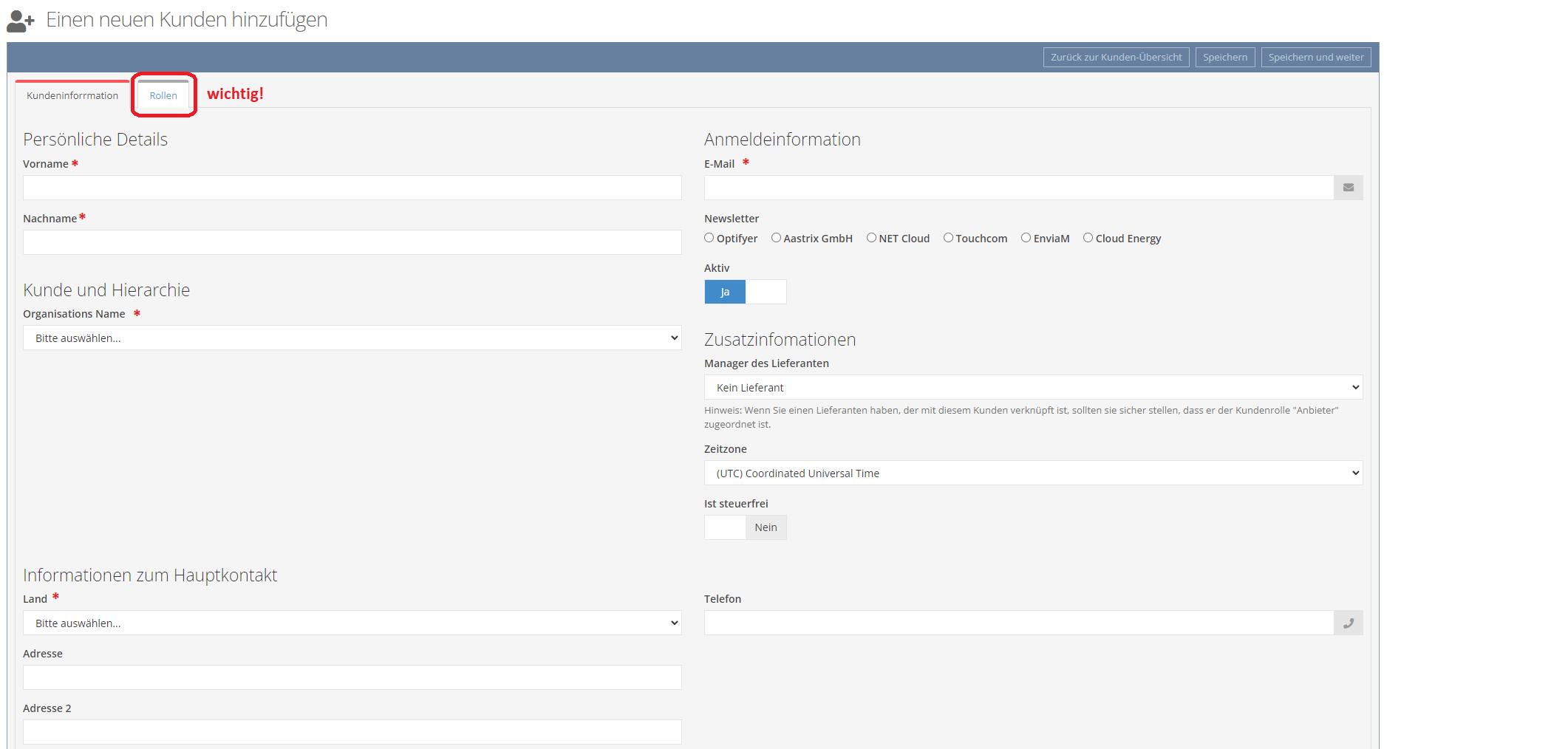Click the envelope icon beside E-Mail field

[x=1348, y=188]
